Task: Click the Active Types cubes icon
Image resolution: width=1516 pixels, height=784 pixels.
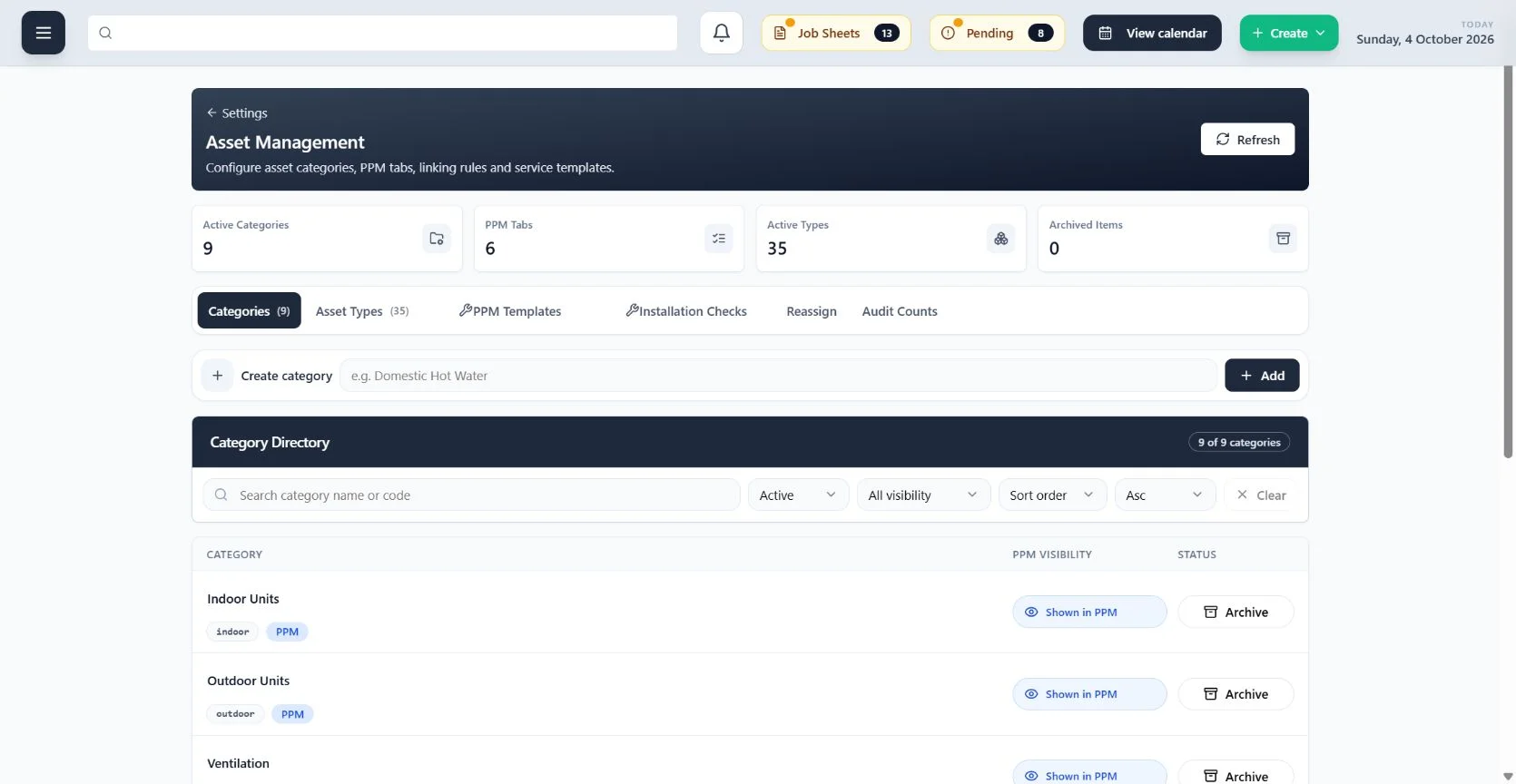Action: (1001, 239)
